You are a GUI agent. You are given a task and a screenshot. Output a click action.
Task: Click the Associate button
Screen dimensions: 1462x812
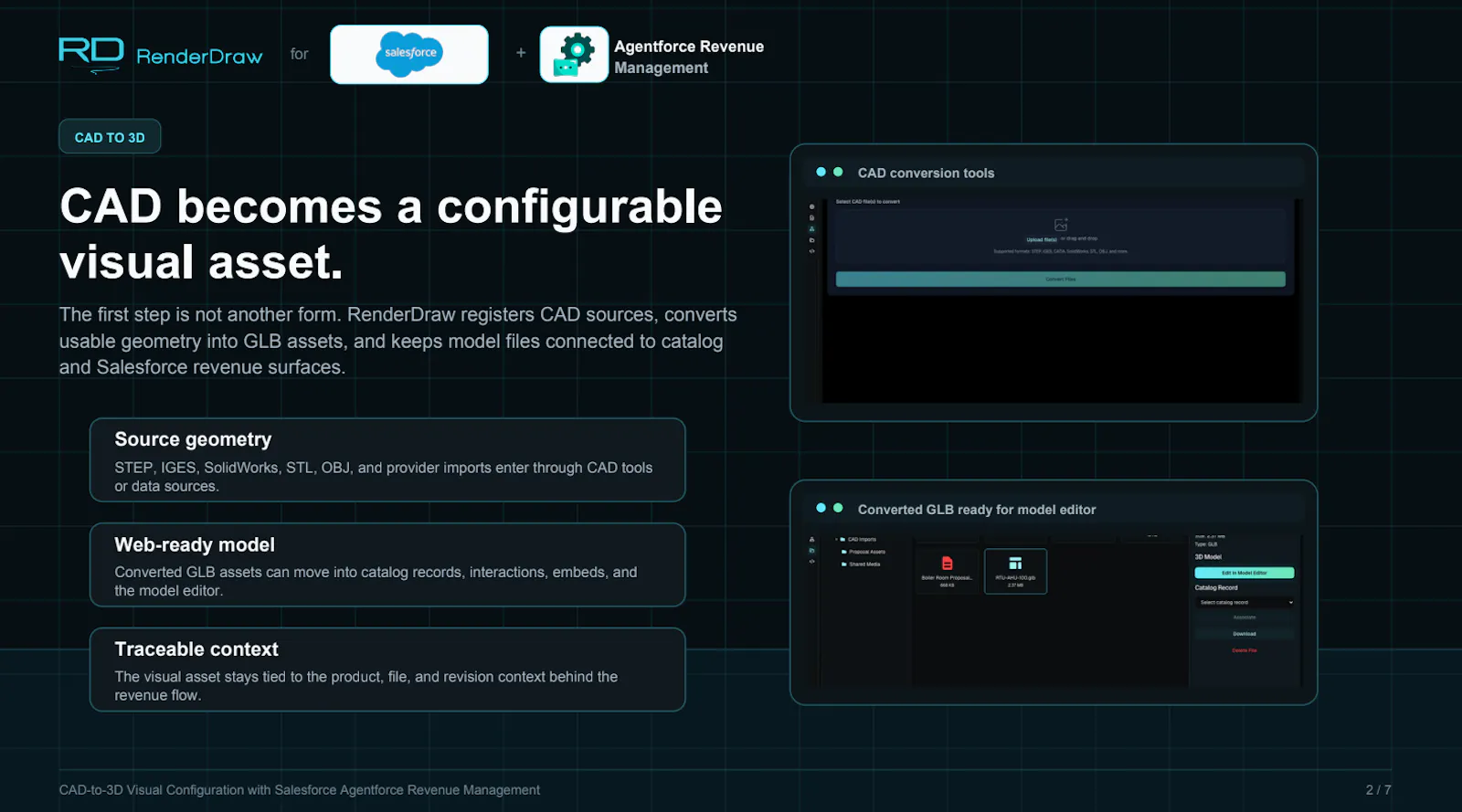coord(1245,617)
